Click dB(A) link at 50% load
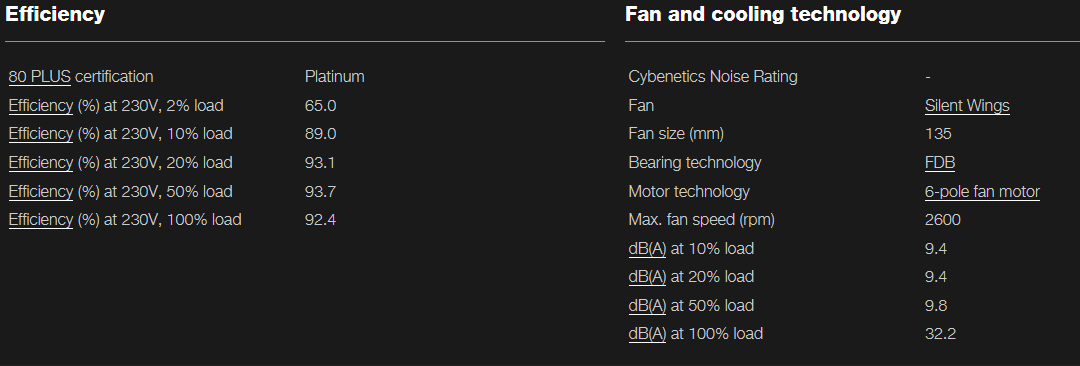The width and height of the screenshot is (1080, 366). [x=647, y=305]
